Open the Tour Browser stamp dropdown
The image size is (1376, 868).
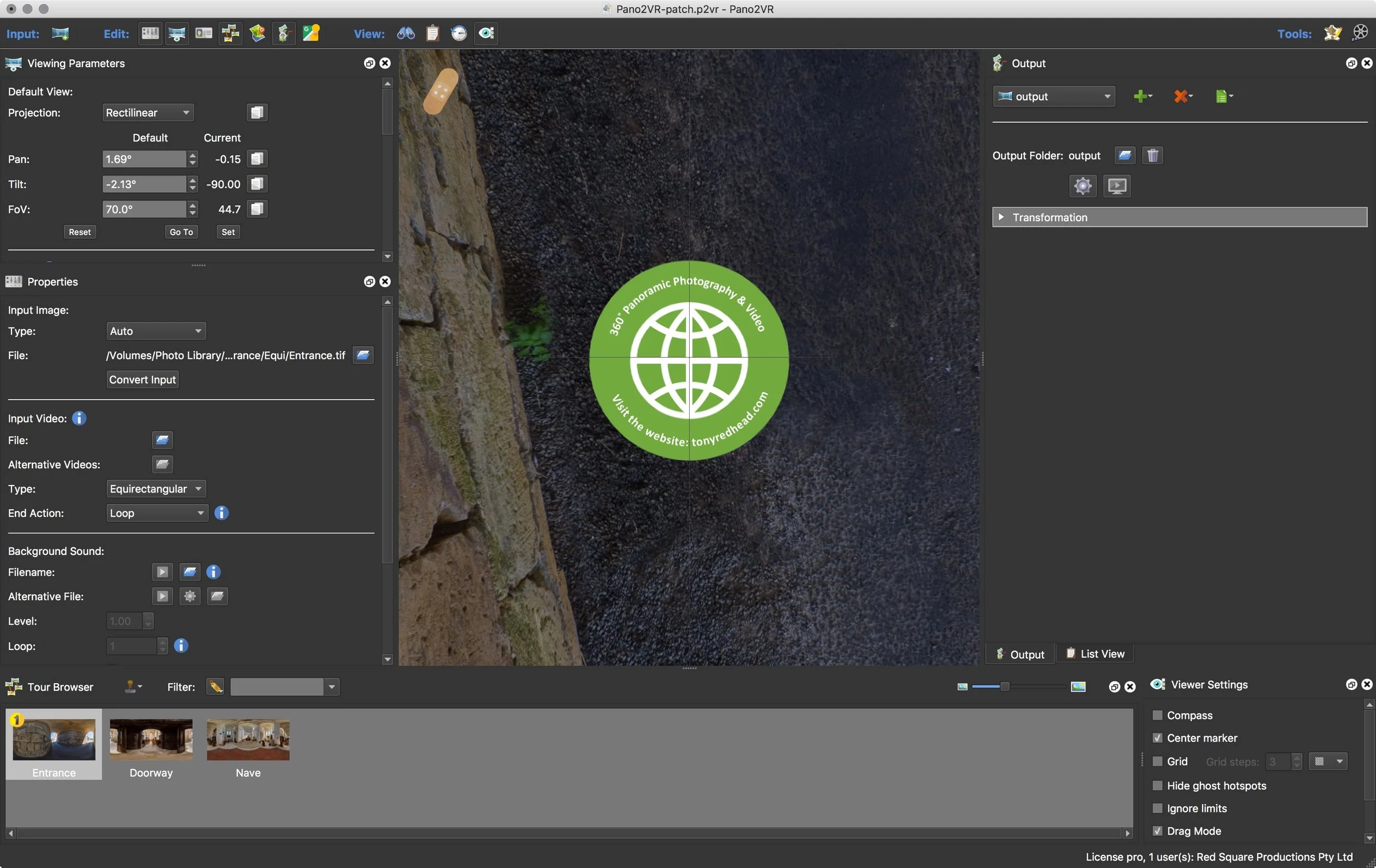(133, 687)
